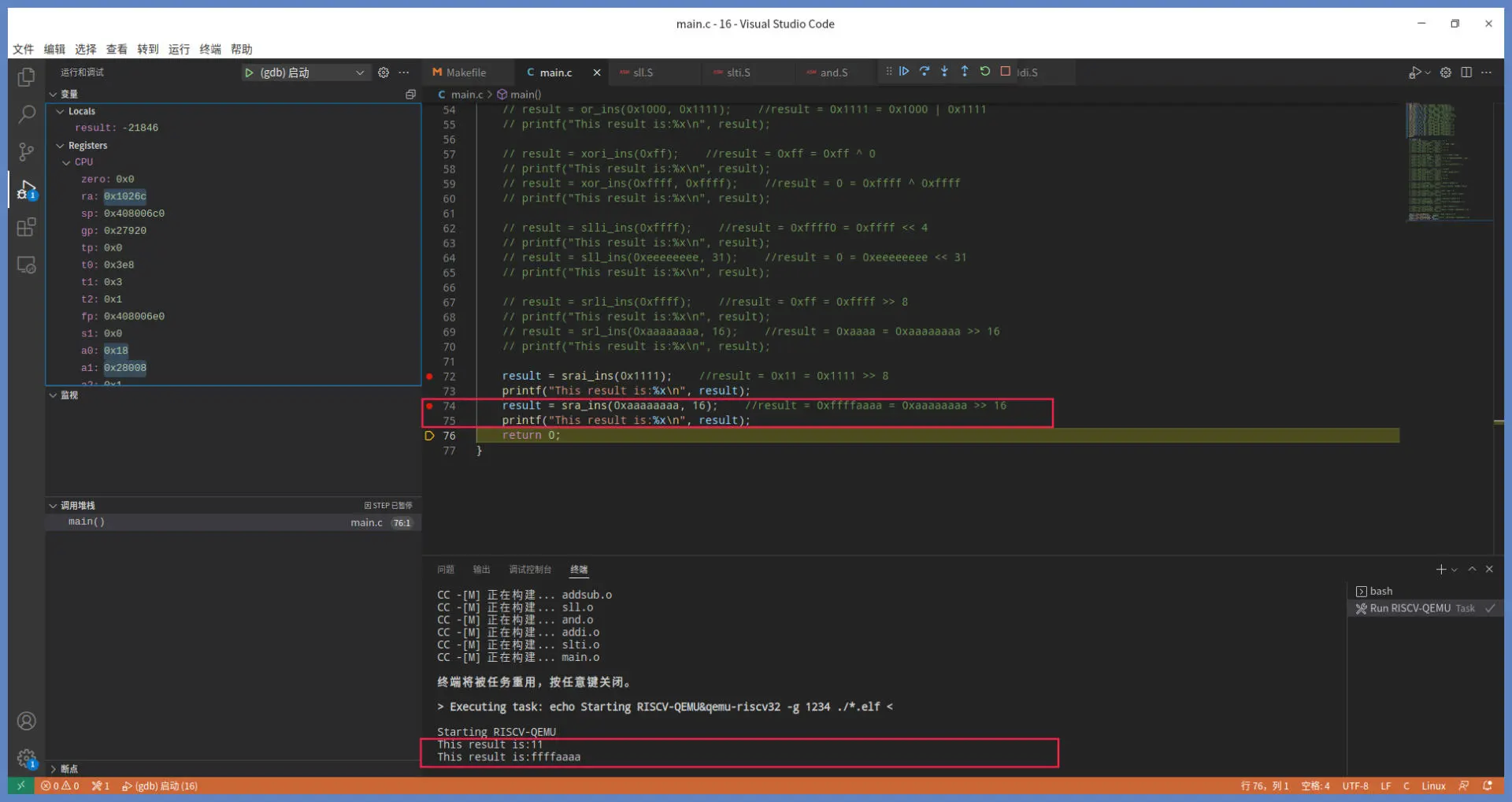This screenshot has width=1512, height=802.
Task: Change UTF-8 encoding in status bar
Action: point(1355,785)
